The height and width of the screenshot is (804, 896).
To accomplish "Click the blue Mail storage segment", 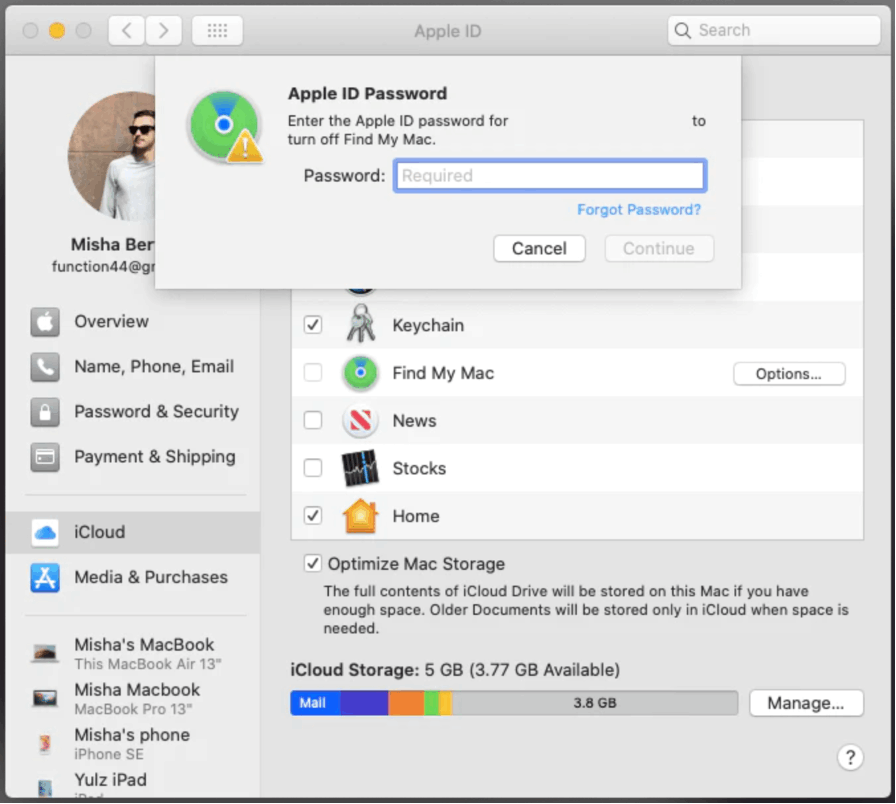I will [315, 703].
